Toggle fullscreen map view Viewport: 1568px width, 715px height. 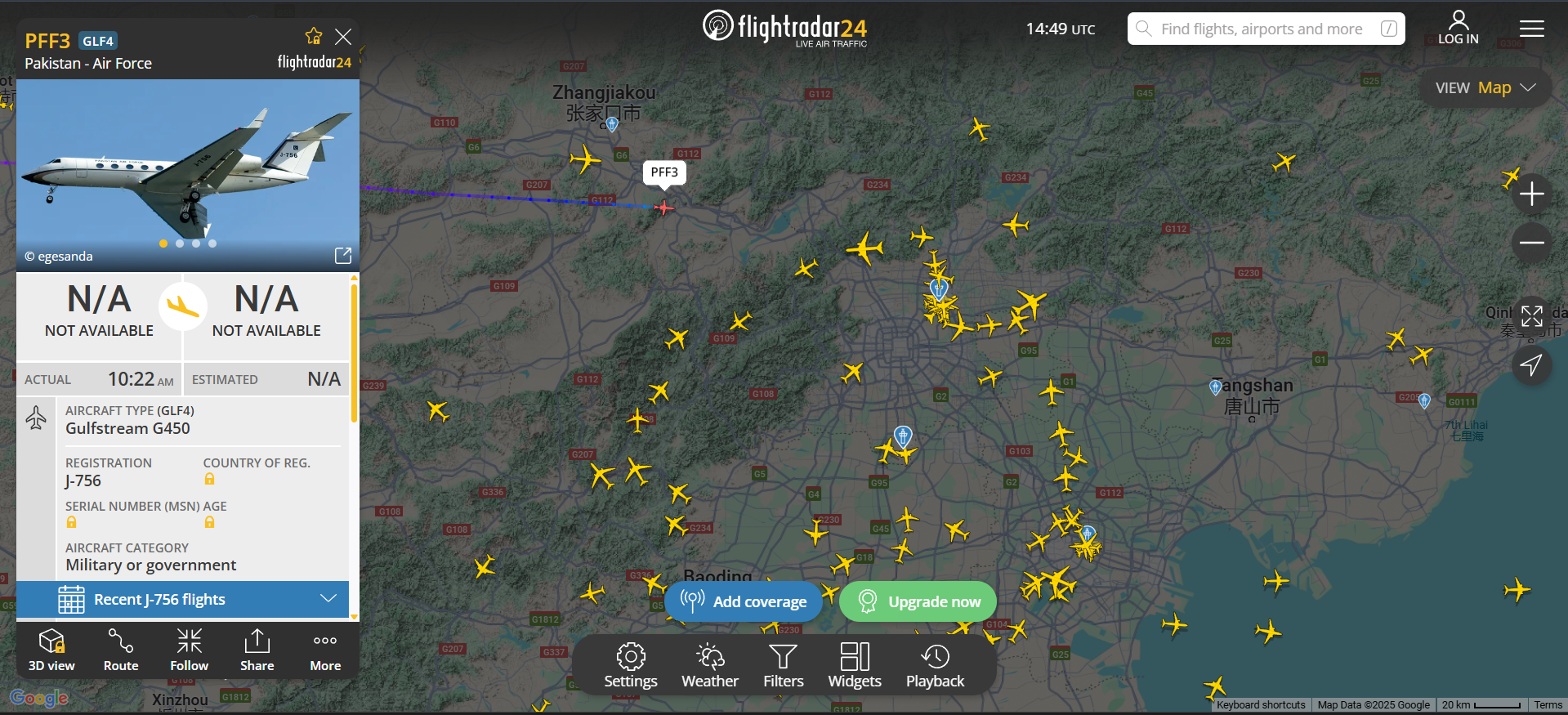coord(1531,315)
